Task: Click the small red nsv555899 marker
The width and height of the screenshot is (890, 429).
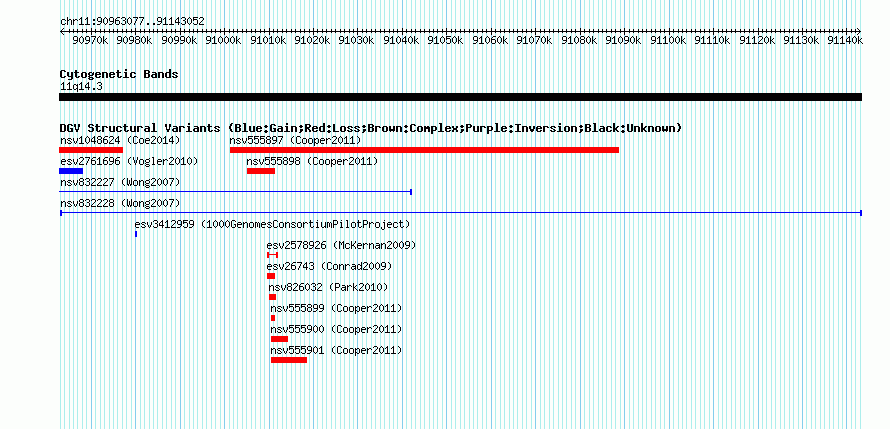Action: [272, 318]
